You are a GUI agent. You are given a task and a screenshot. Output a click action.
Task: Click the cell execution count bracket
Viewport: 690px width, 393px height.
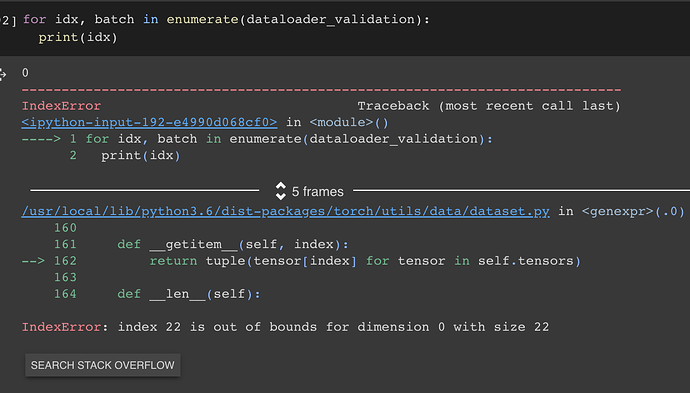[8, 20]
